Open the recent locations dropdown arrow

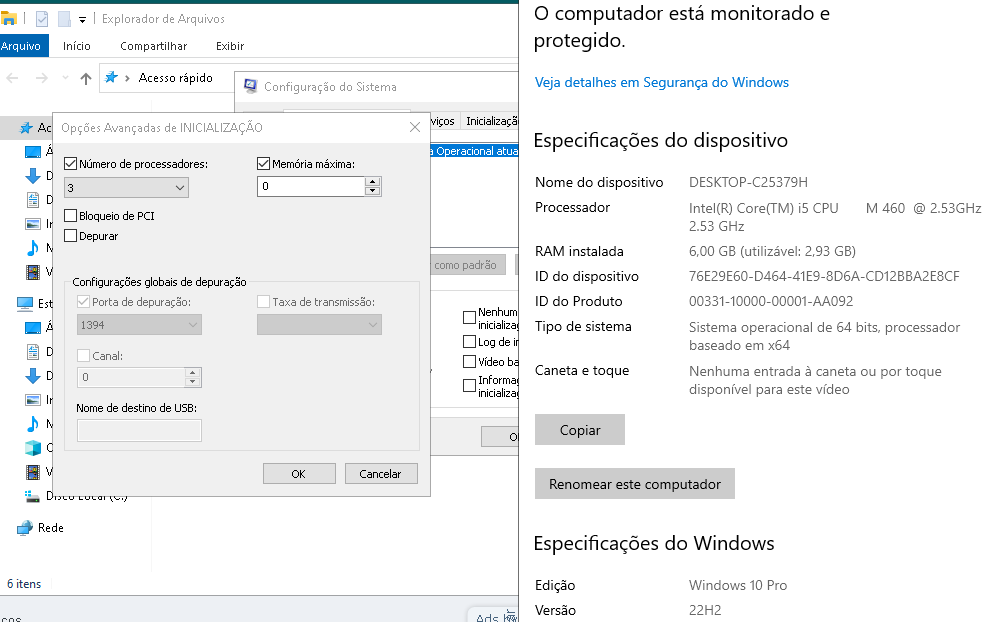(x=65, y=78)
